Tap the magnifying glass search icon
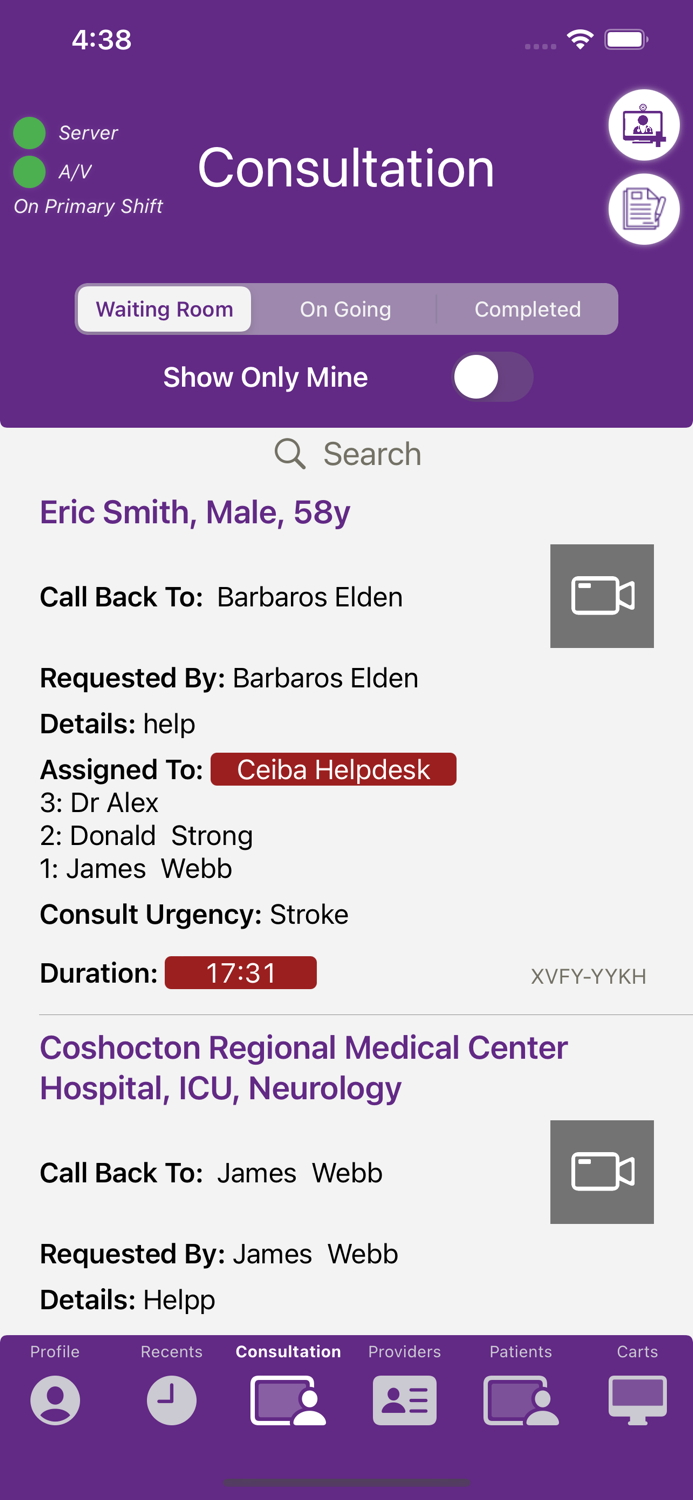 pyautogui.click(x=289, y=453)
